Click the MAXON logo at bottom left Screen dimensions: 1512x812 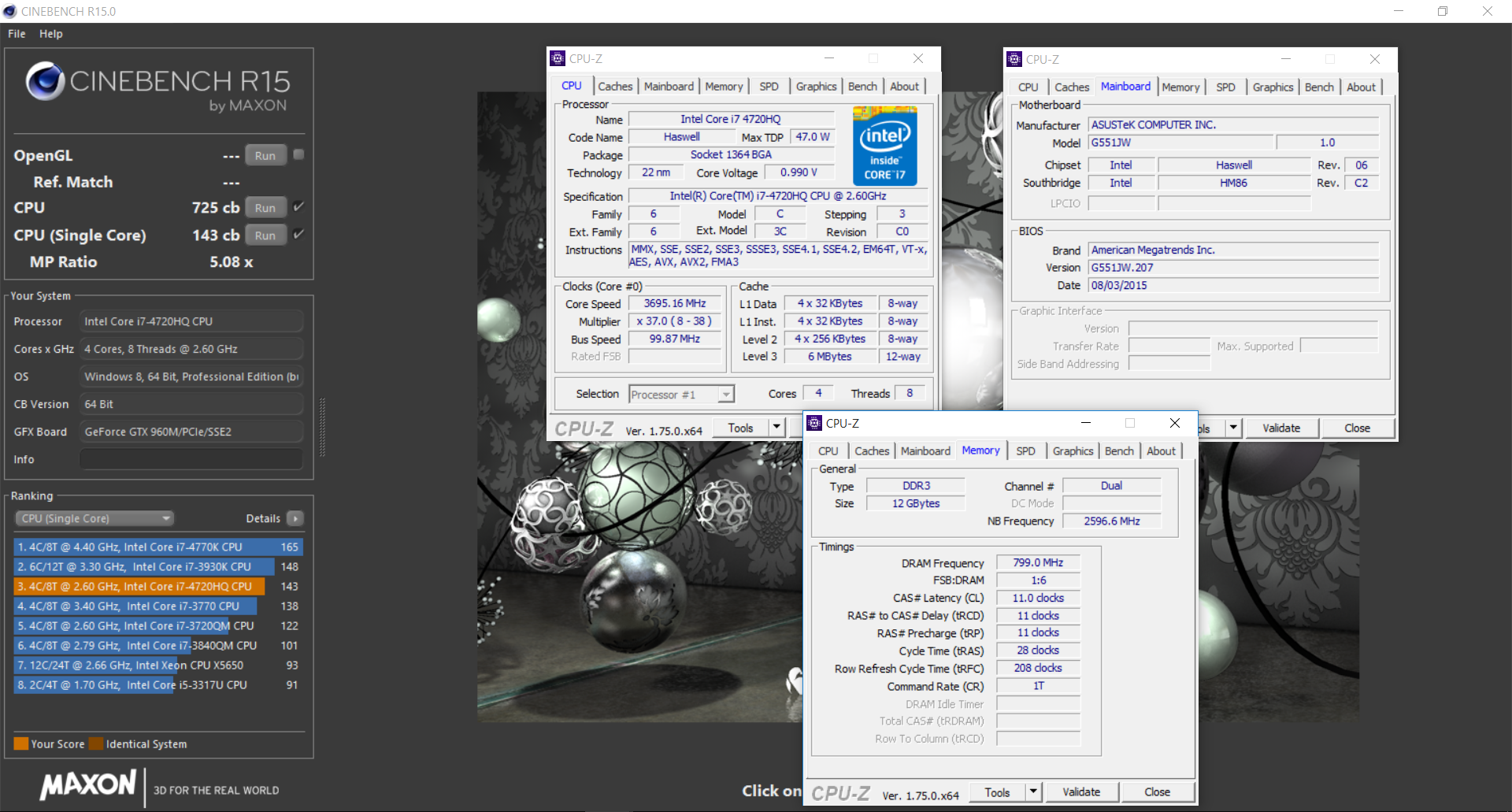click(89, 784)
